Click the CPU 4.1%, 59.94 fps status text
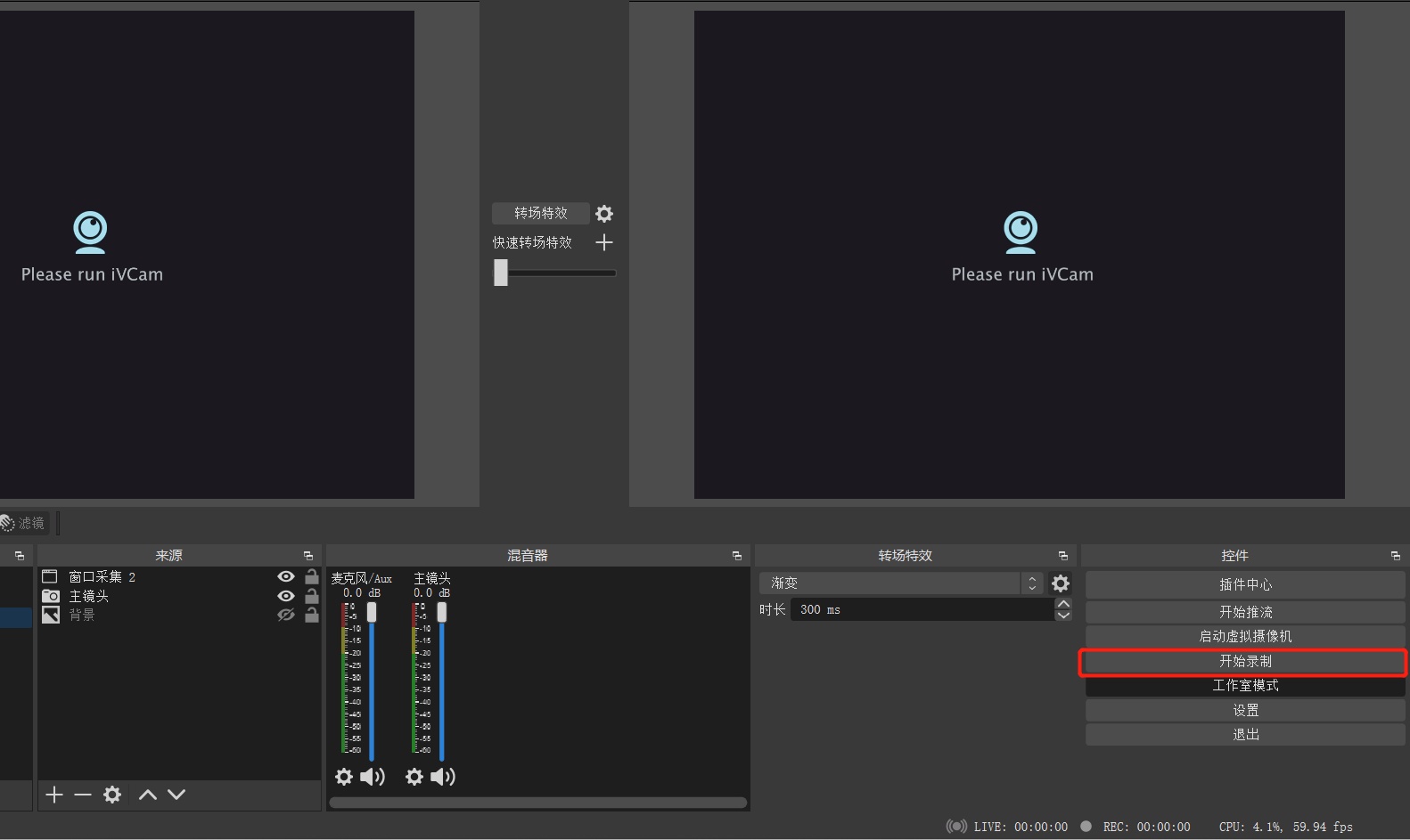1410x840 pixels. (1286, 827)
